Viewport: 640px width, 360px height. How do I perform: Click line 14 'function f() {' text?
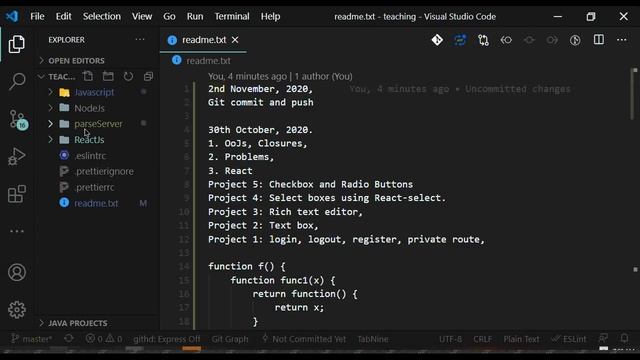[x=247, y=267]
